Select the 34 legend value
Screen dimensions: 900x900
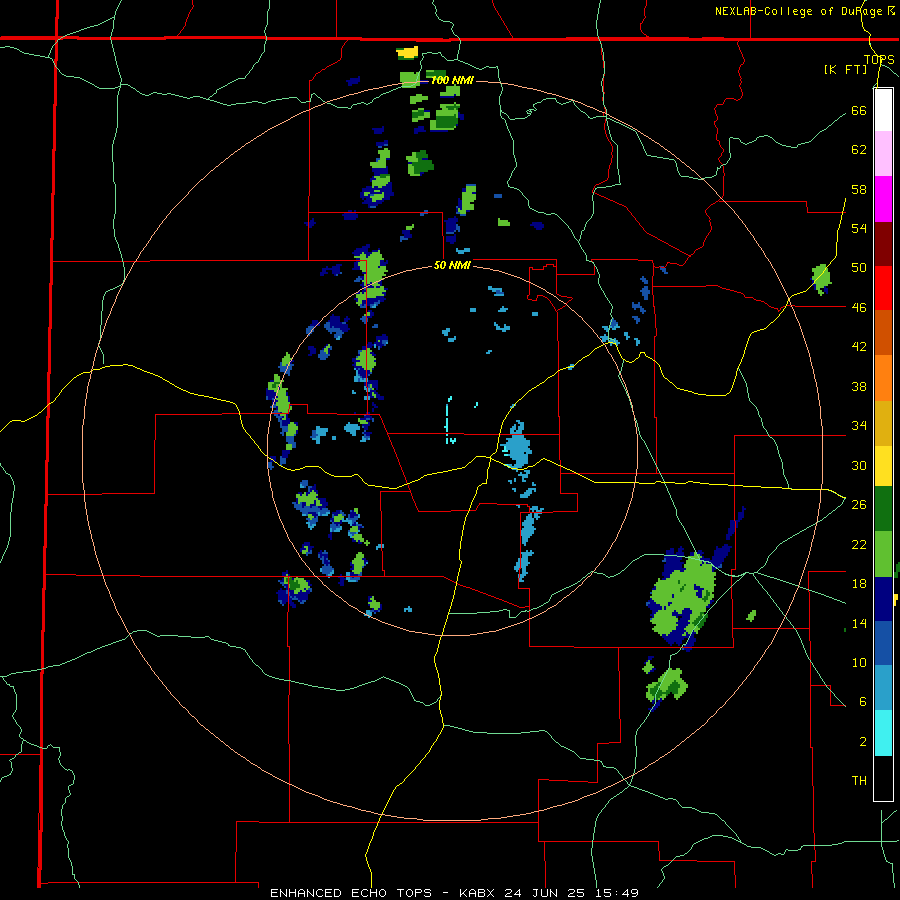pyautogui.click(x=859, y=426)
